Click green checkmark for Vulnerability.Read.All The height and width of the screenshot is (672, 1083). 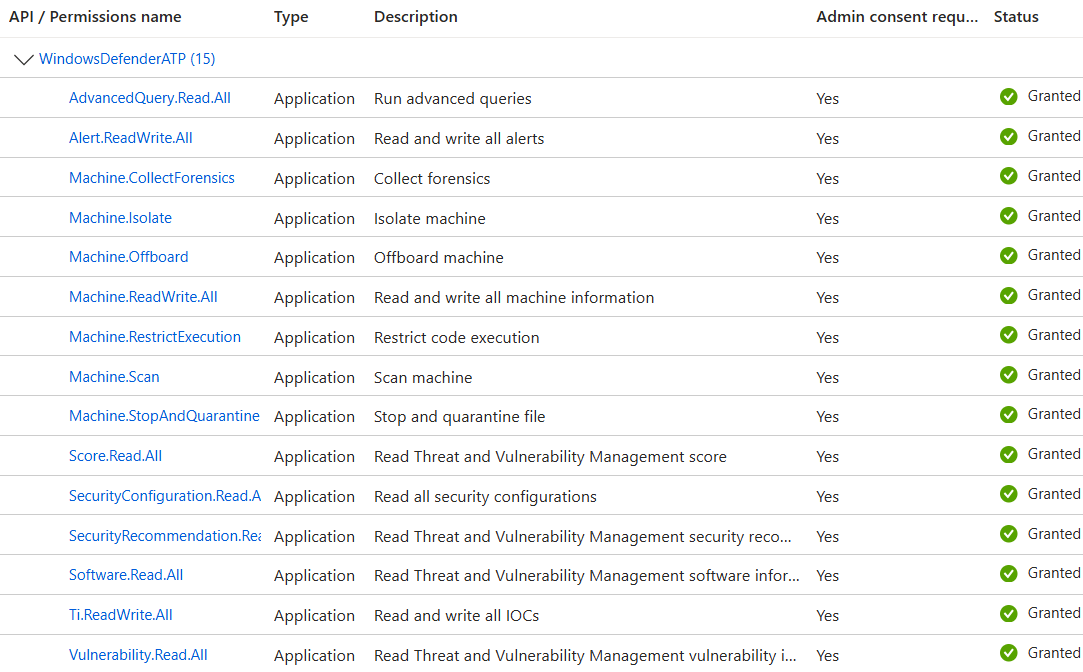(x=1008, y=653)
